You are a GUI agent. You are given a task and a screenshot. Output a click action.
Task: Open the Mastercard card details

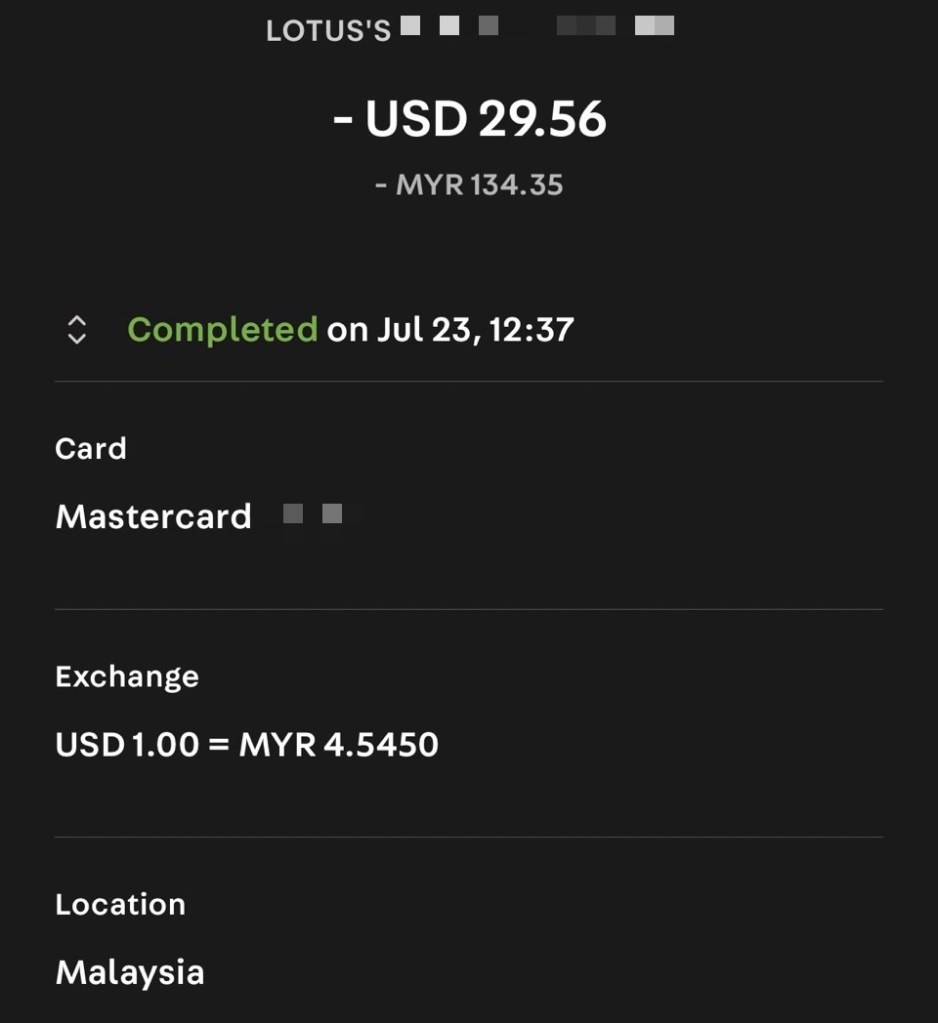(153, 517)
